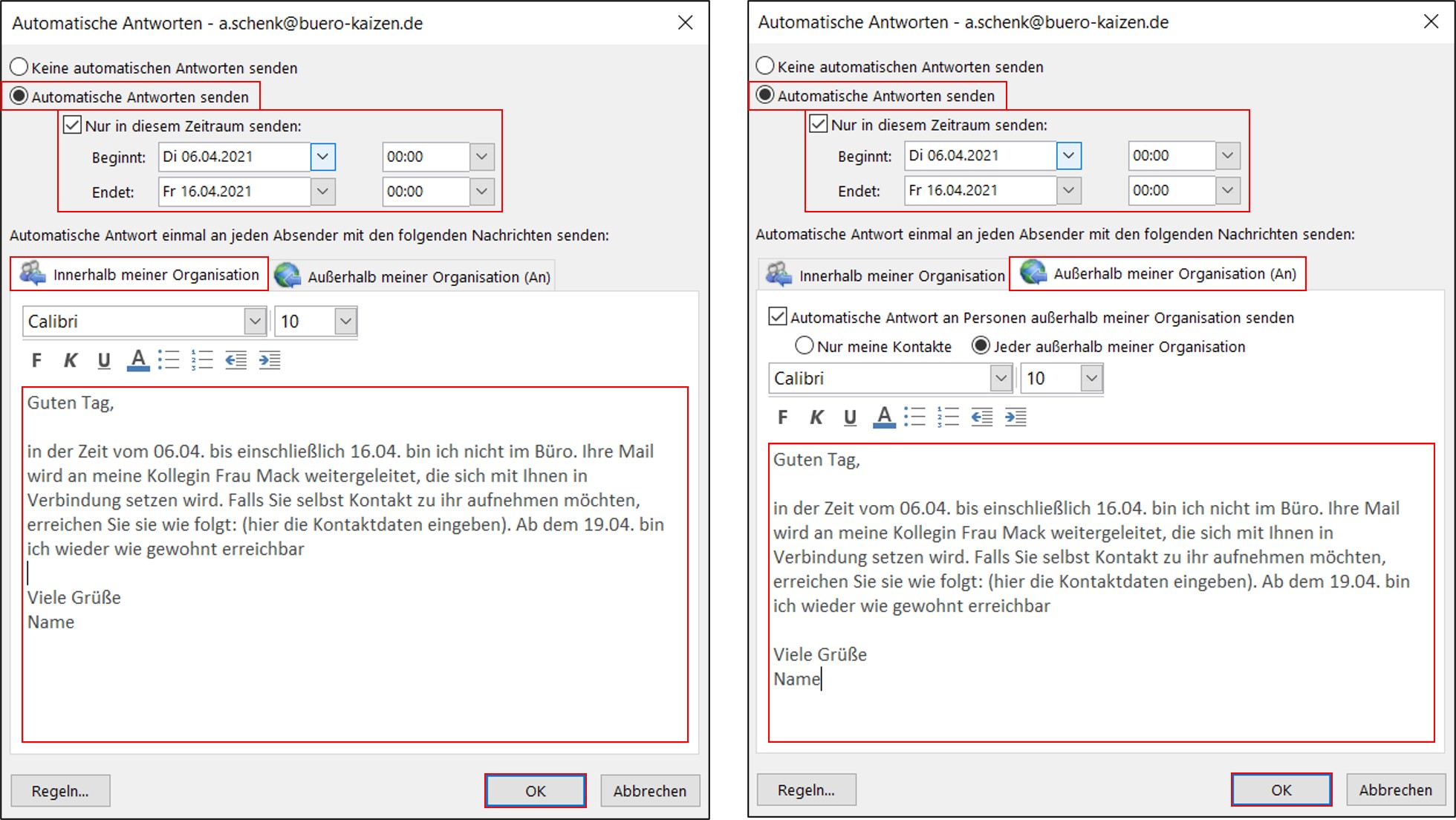Select 'Jeder außerhalb meiner Organisation' option
This screenshot has width=1456, height=820.
[1108, 346]
